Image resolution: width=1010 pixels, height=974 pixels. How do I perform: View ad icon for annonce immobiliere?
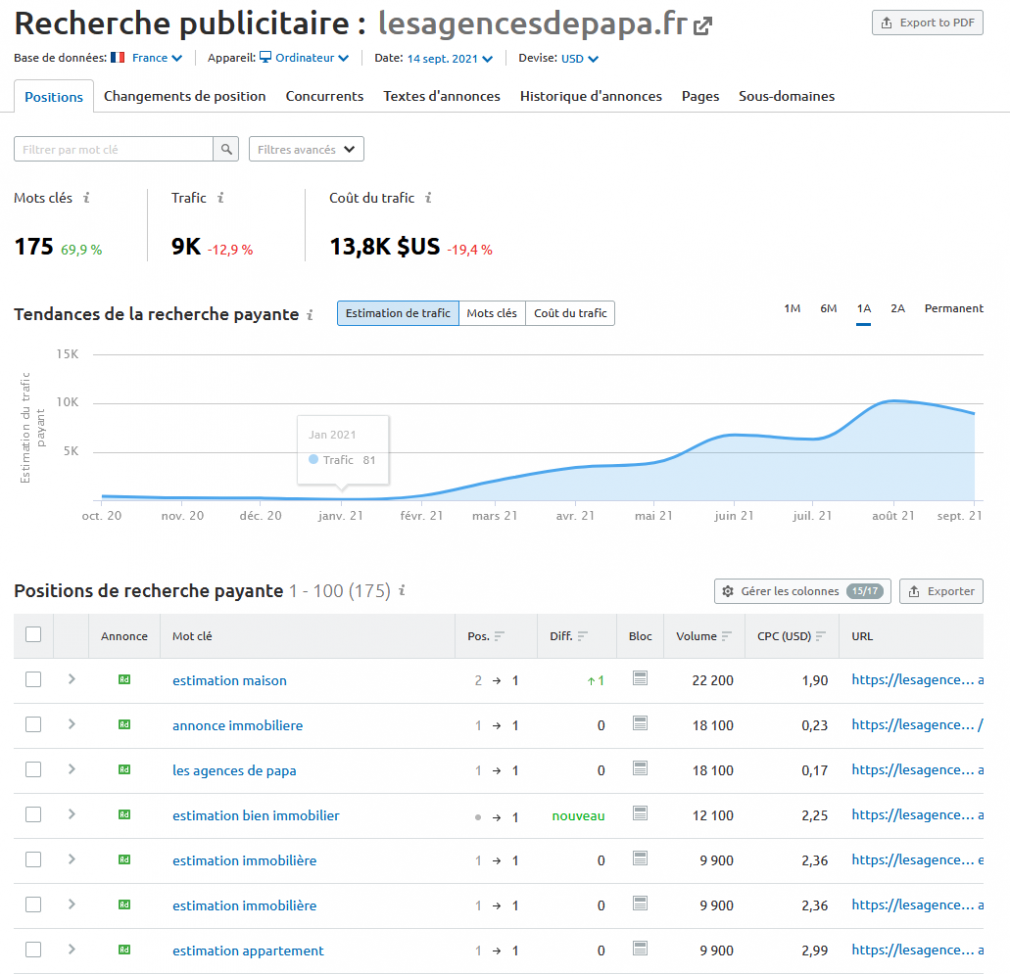tap(124, 725)
